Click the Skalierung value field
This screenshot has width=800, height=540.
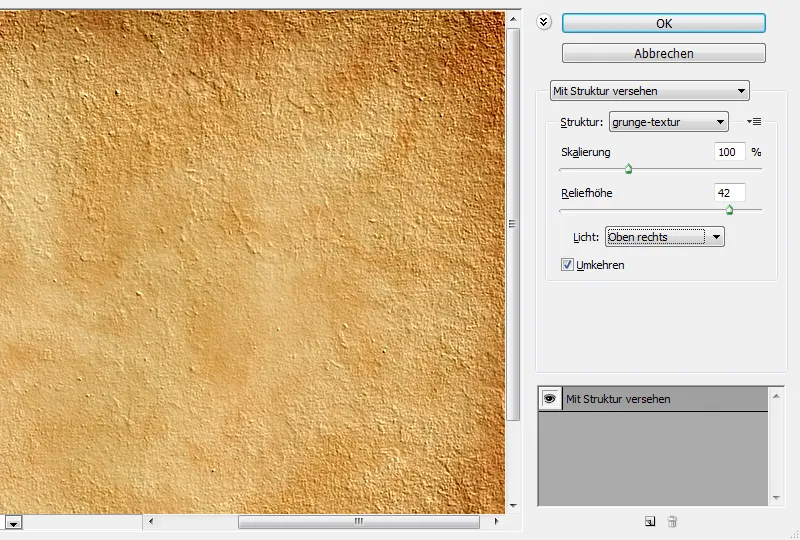coord(730,152)
